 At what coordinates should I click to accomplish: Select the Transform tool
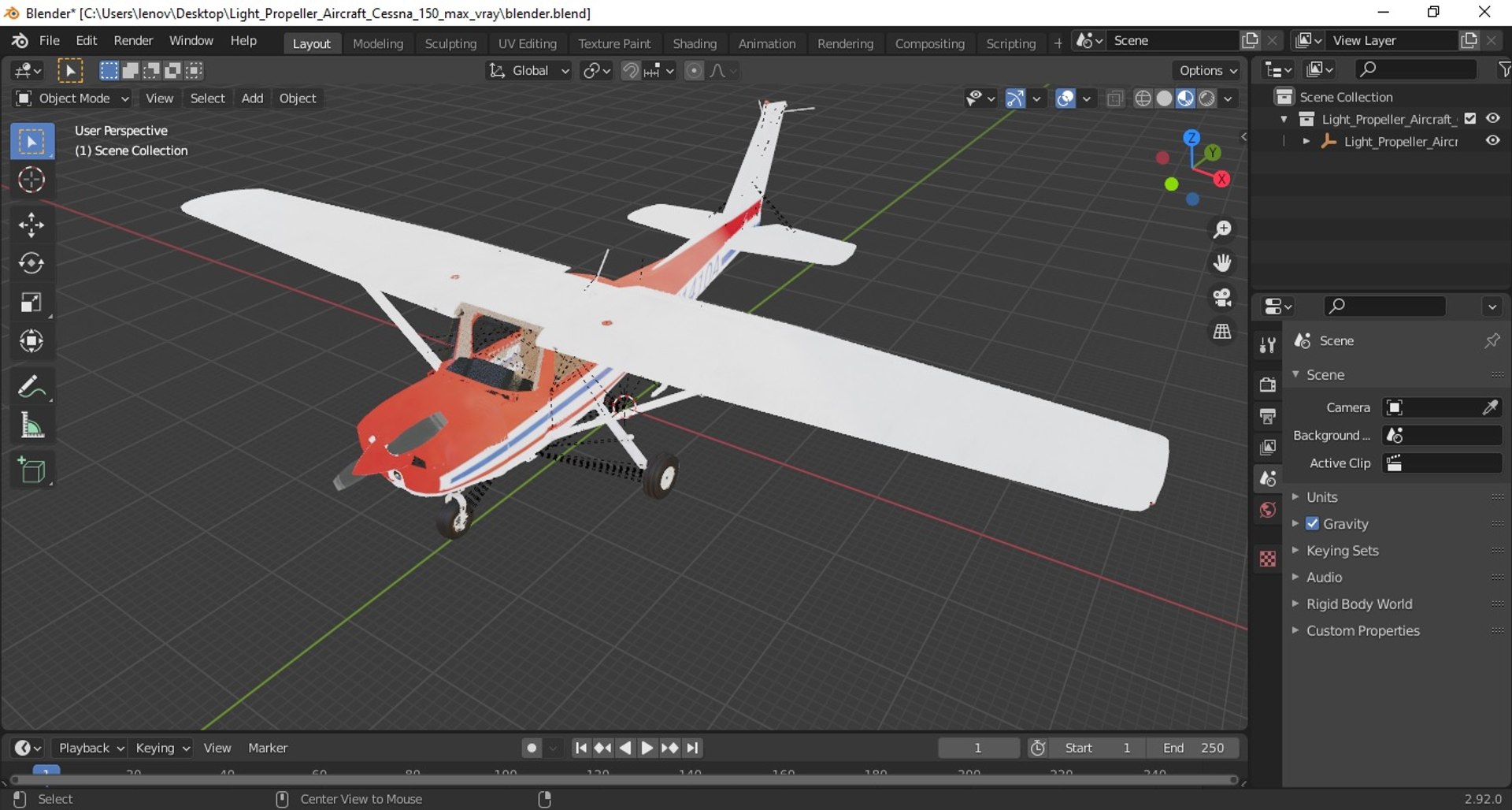31,341
